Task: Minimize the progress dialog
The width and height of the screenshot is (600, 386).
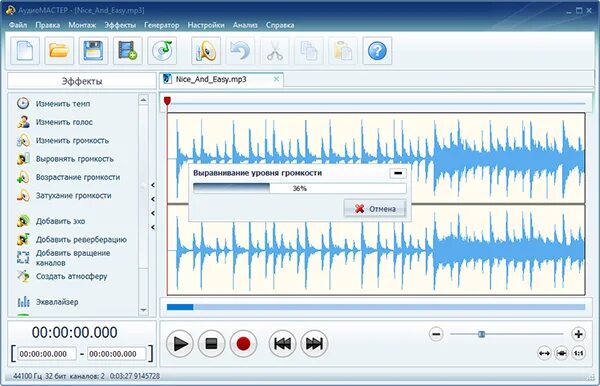Action: tap(398, 173)
